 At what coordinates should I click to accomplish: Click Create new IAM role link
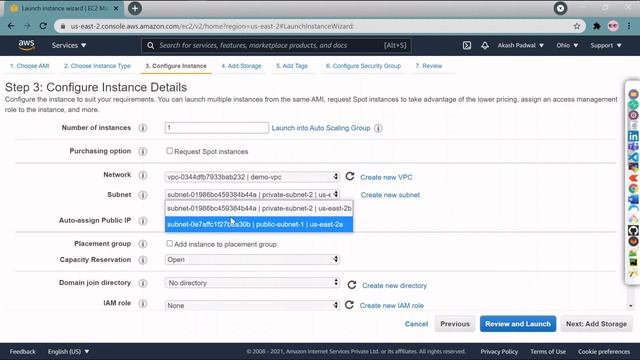(391, 305)
